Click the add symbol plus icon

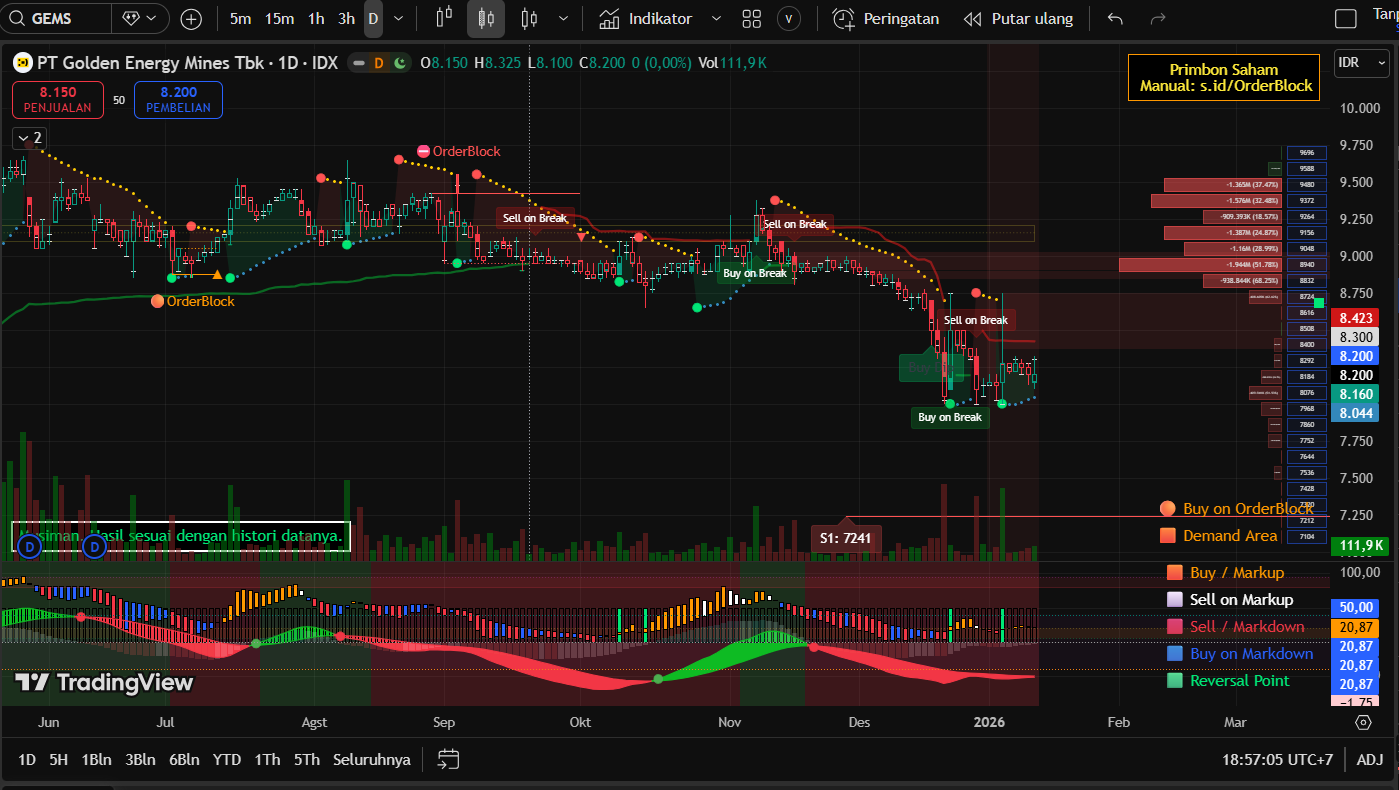point(191,19)
